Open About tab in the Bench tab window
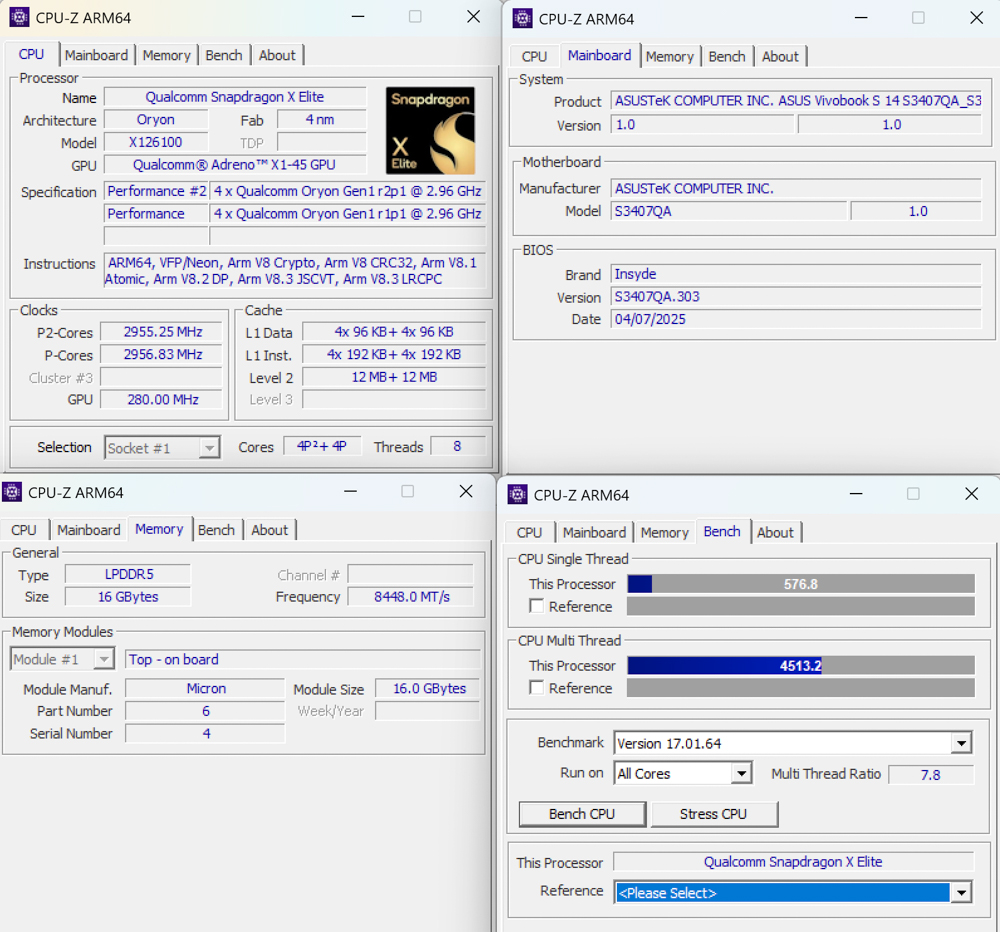1000x932 pixels. [775, 533]
